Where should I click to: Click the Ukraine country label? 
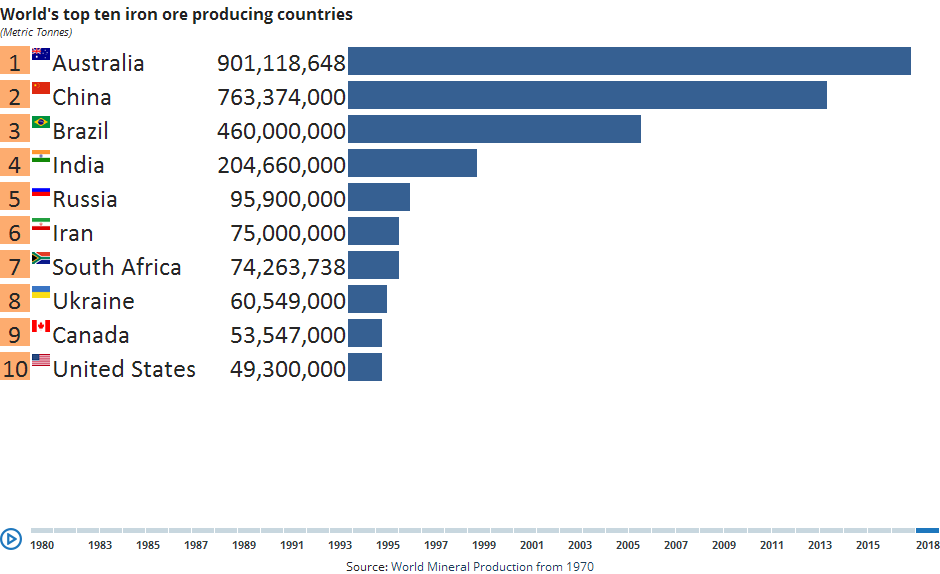[93, 301]
